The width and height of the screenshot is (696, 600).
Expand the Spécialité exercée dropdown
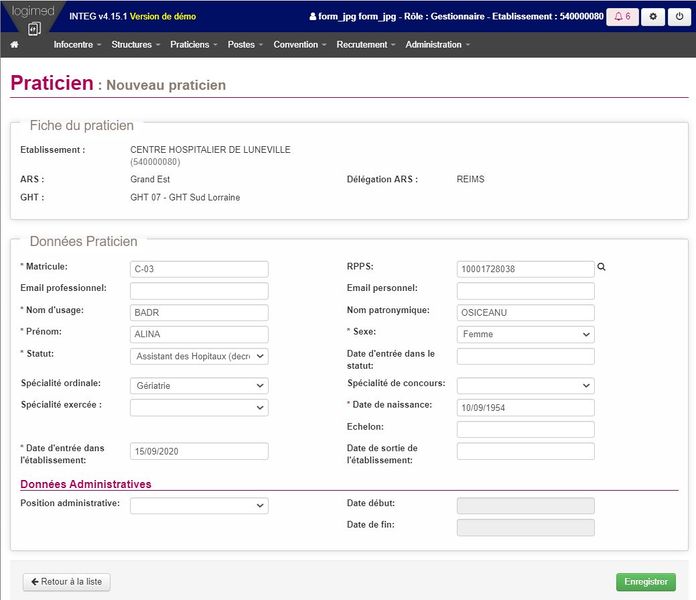[x=199, y=407]
